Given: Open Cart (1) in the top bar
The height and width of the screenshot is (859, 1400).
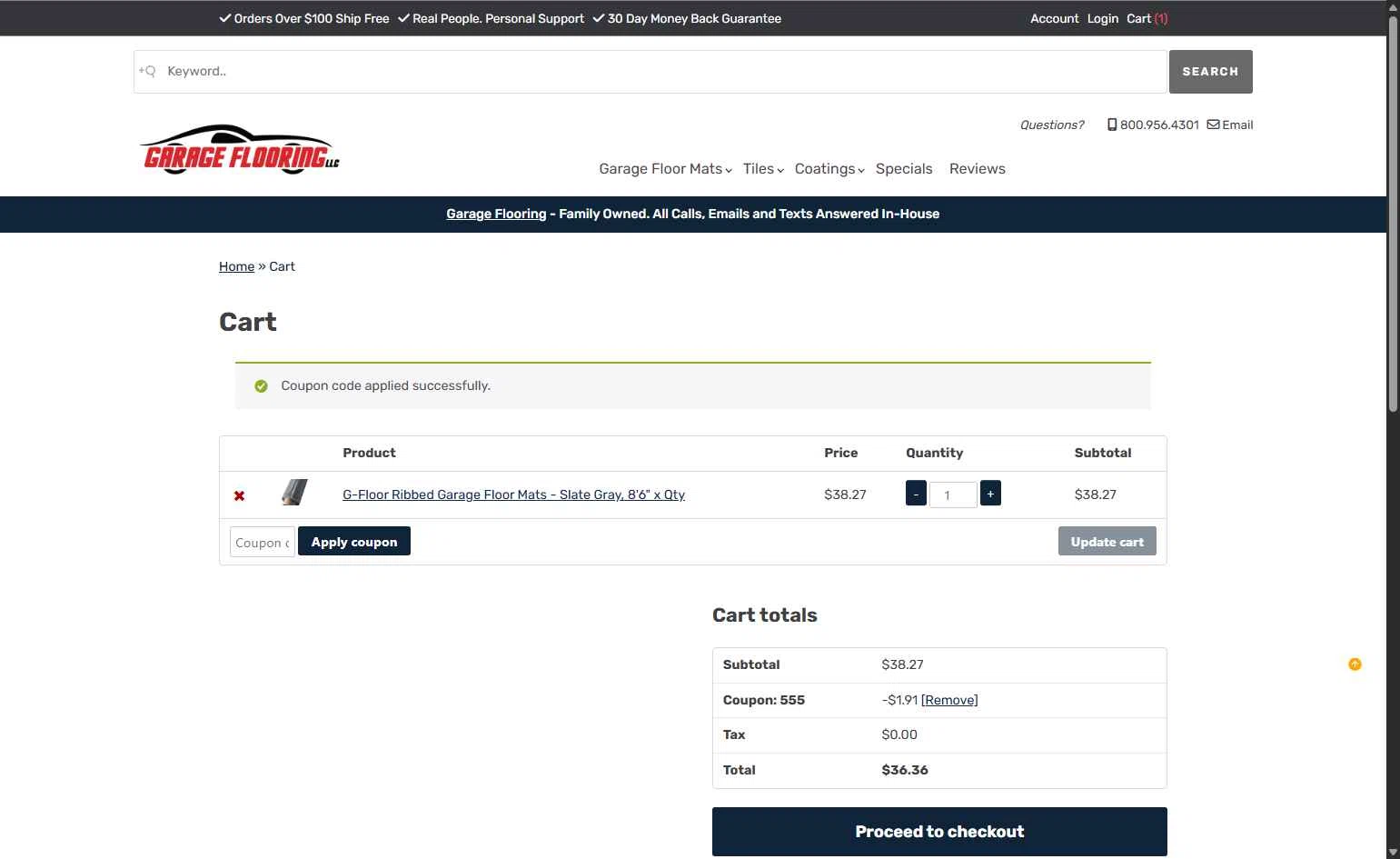Looking at the screenshot, I should click(x=1147, y=18).
